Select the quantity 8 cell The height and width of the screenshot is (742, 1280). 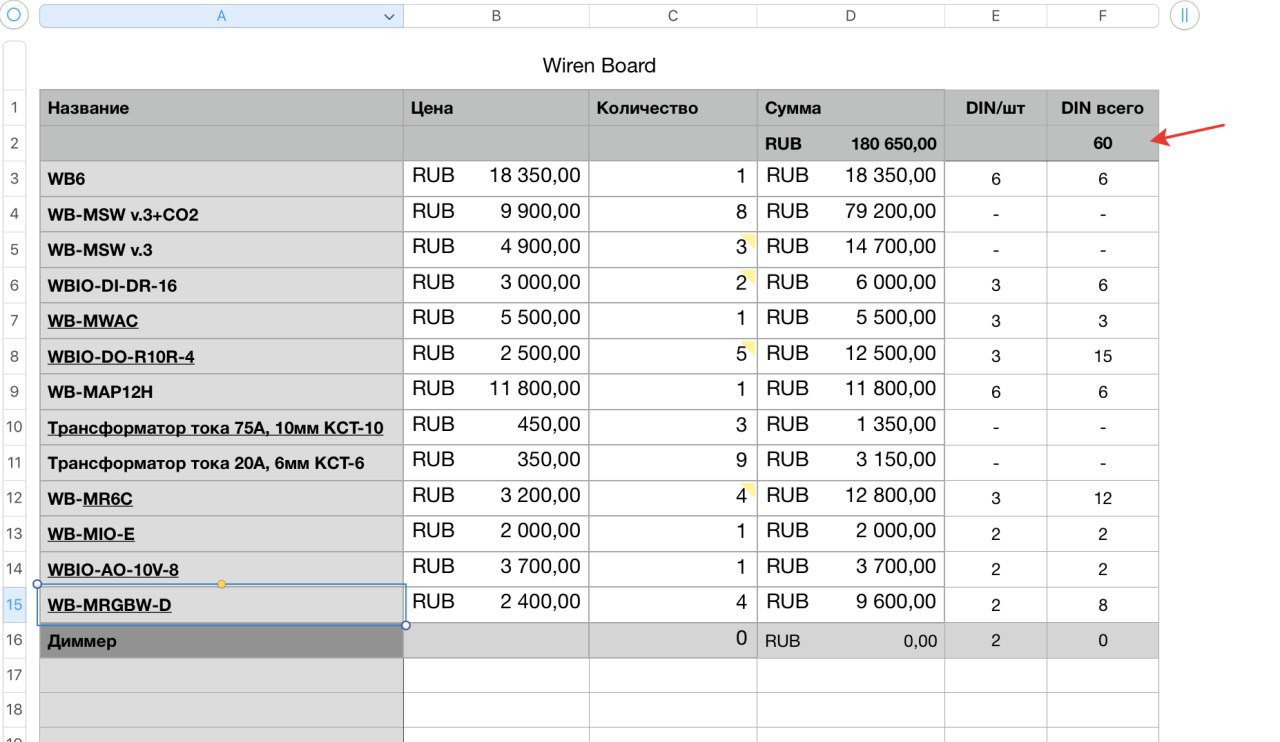tap(673, 214)
